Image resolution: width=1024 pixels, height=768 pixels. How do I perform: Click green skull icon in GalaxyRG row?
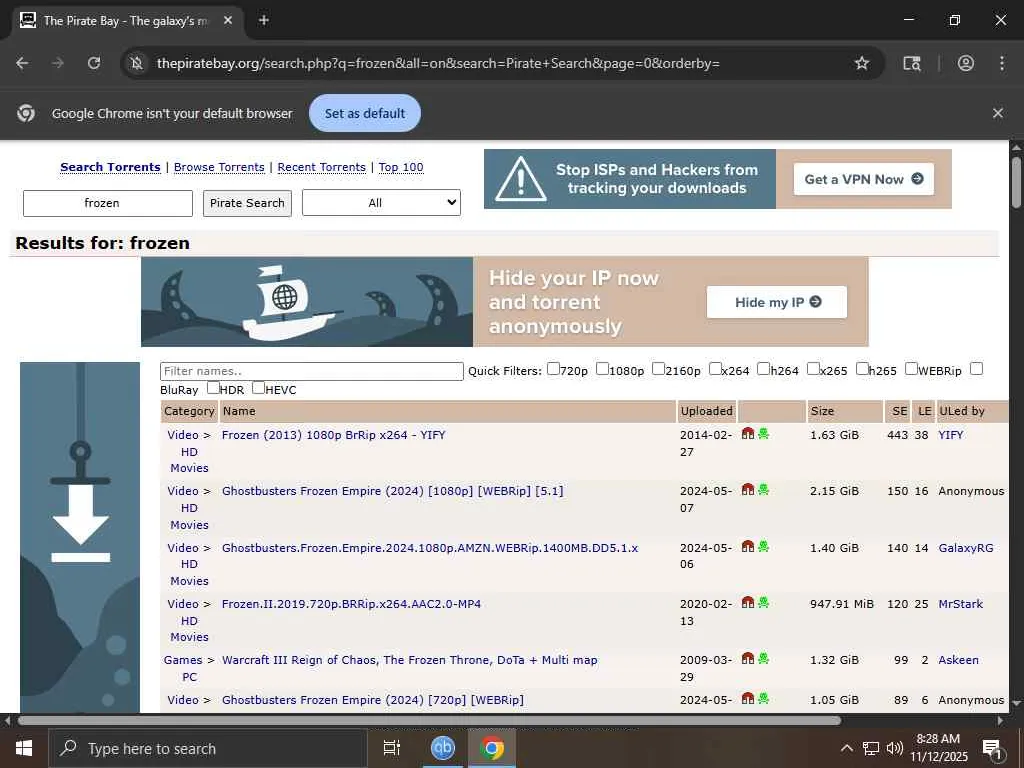pos(763,547)
